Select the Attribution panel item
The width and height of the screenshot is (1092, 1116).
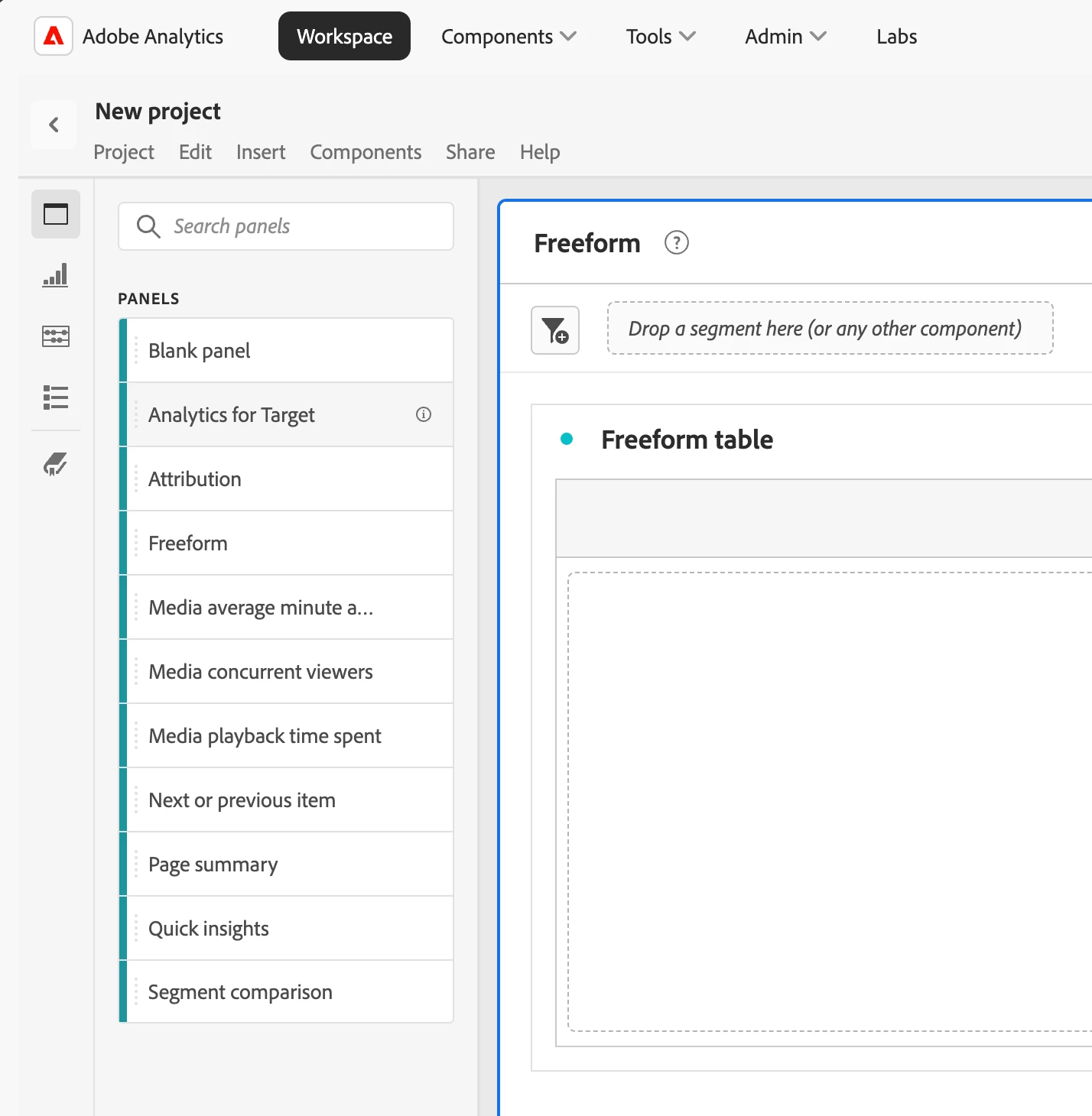(286, 479)
